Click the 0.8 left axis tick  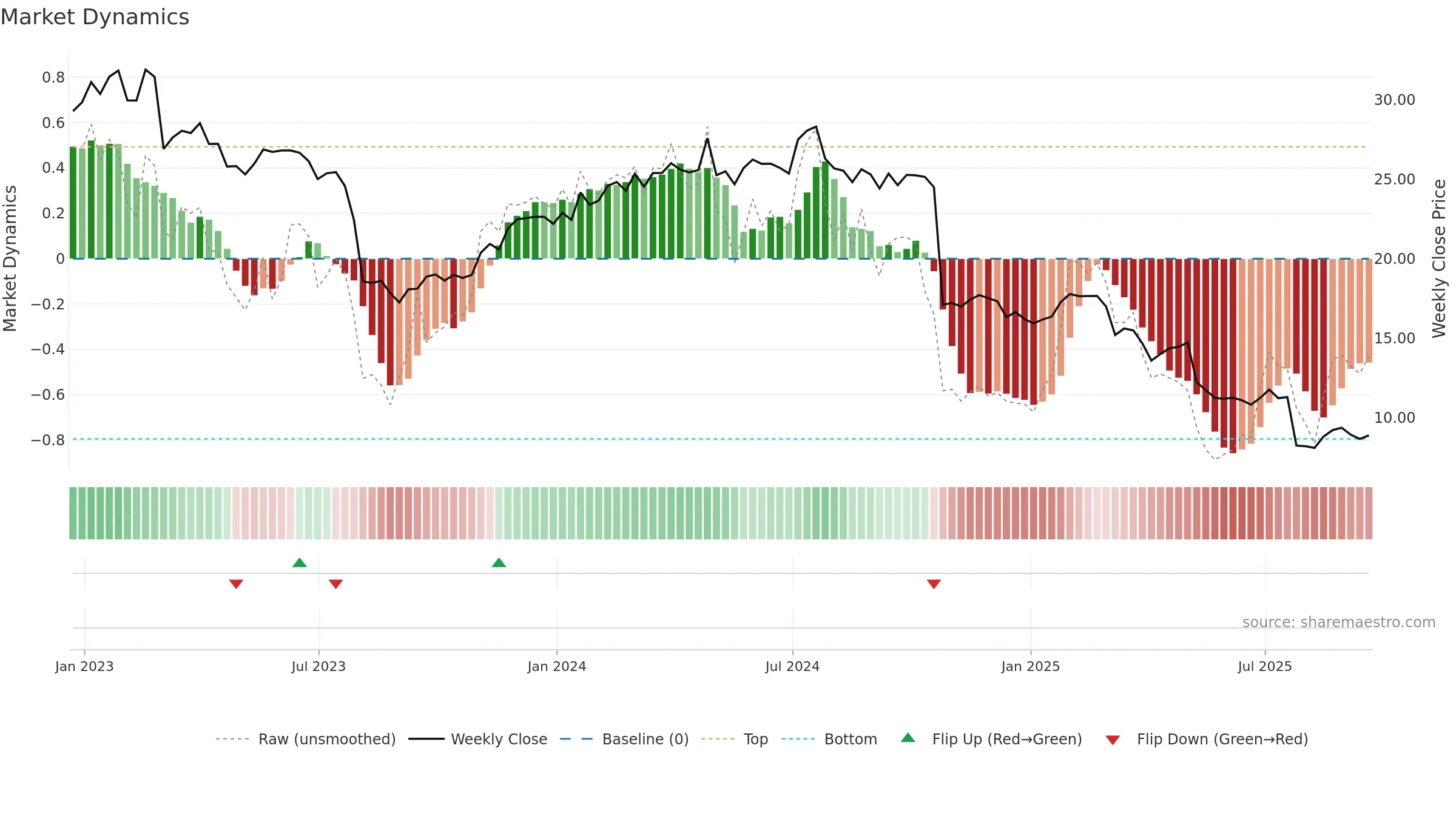[53, 78]
